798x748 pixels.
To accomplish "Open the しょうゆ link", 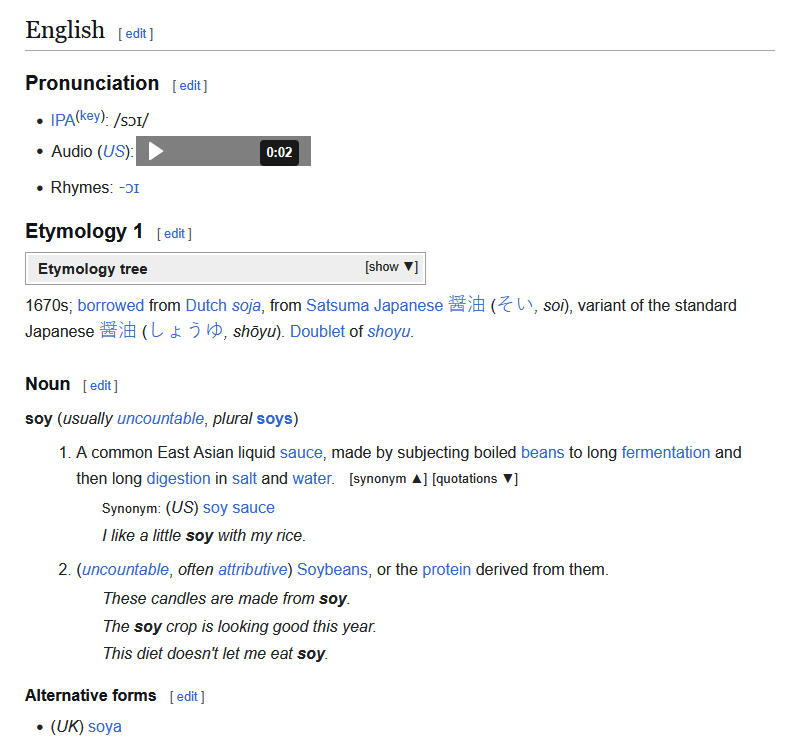I will (186, 331).
